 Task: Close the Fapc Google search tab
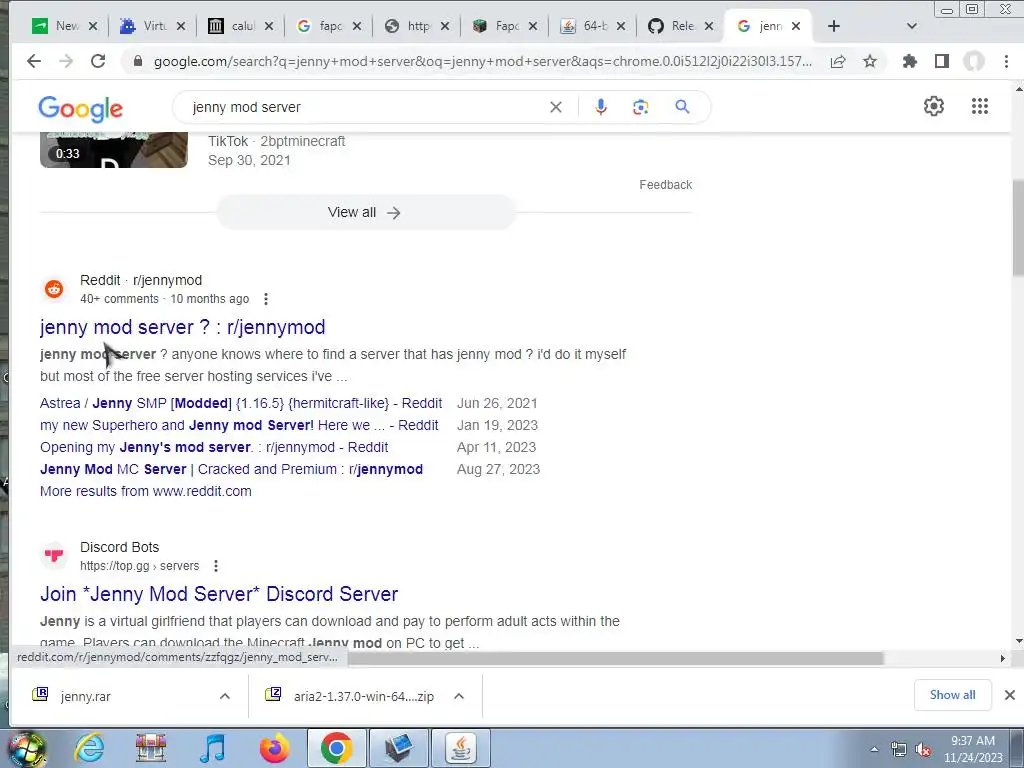click(357, 26)
